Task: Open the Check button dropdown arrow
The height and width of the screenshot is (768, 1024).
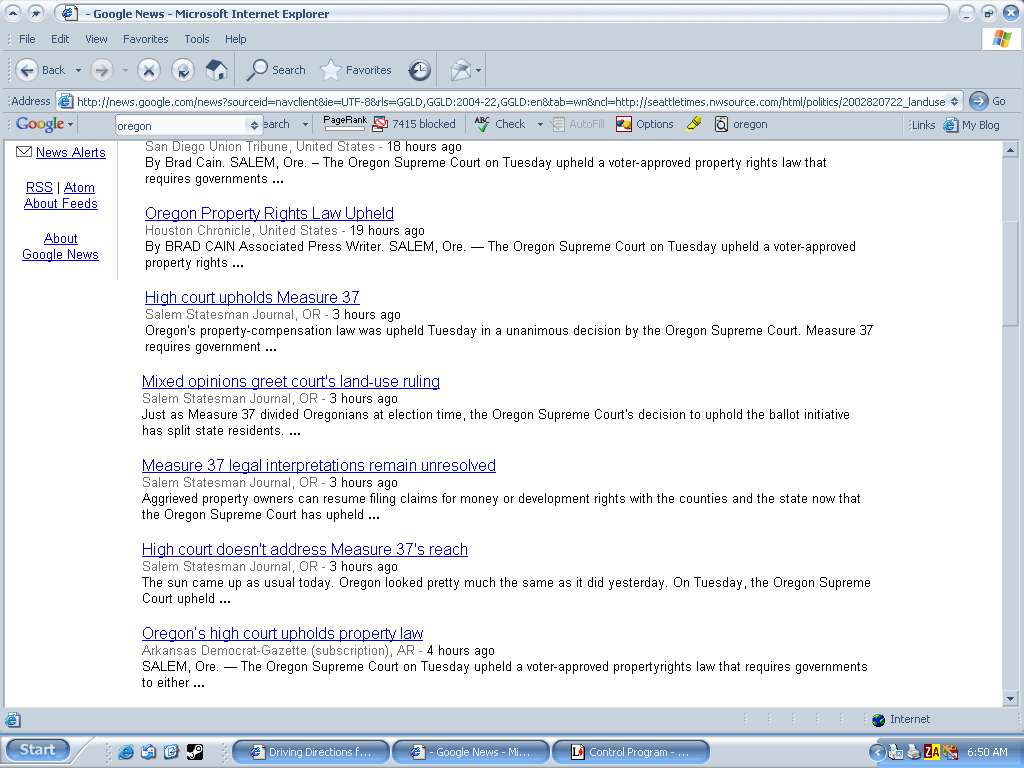Action: (539, 124)
